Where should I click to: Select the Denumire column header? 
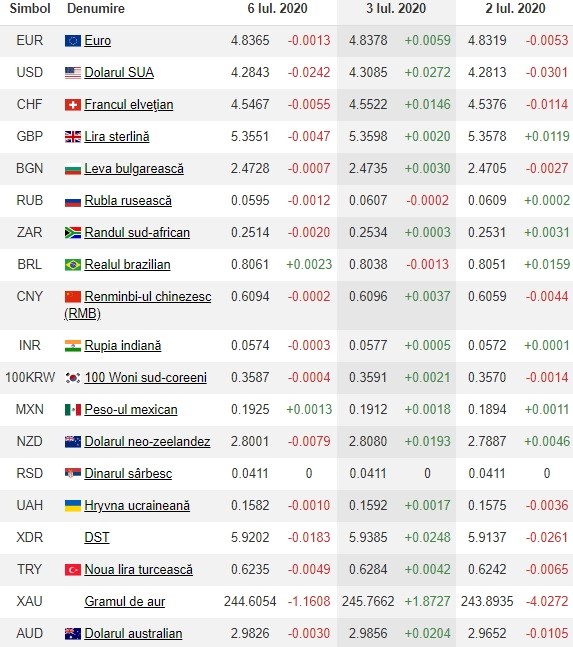96,9
